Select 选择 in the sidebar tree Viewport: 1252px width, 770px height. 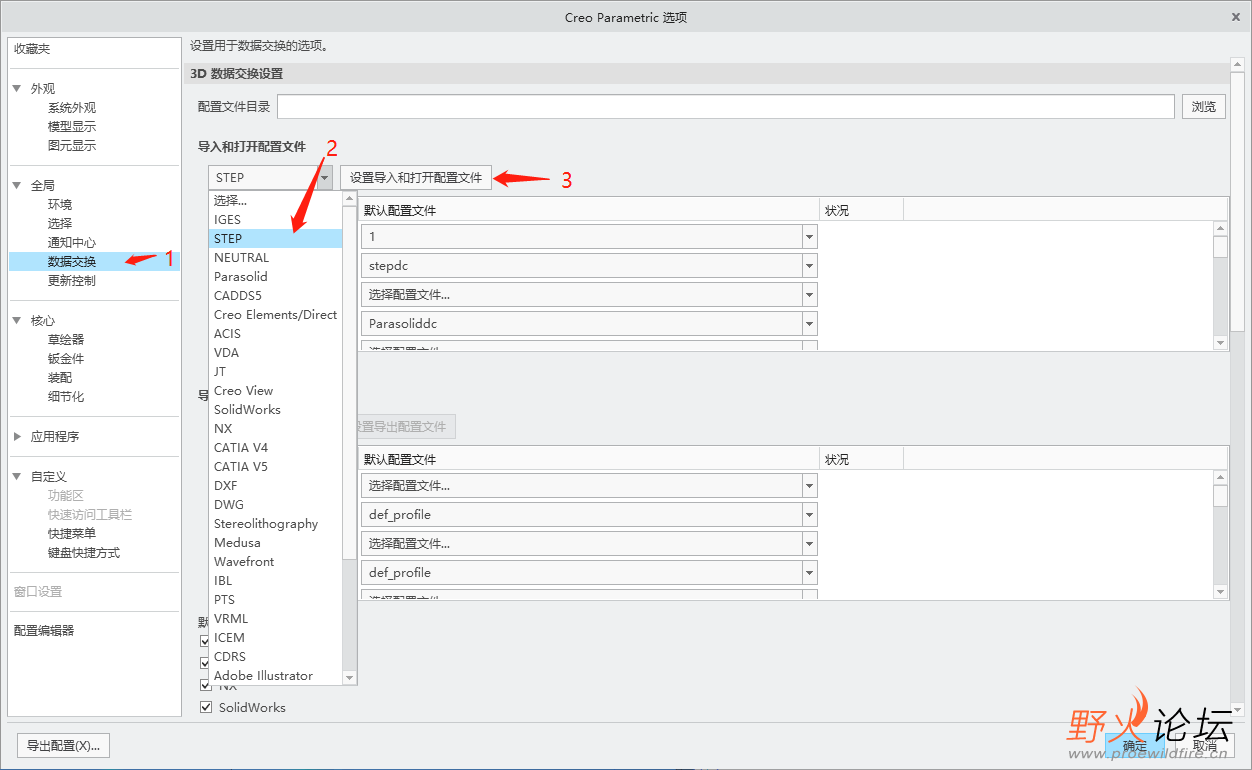(x=60, y=224)
